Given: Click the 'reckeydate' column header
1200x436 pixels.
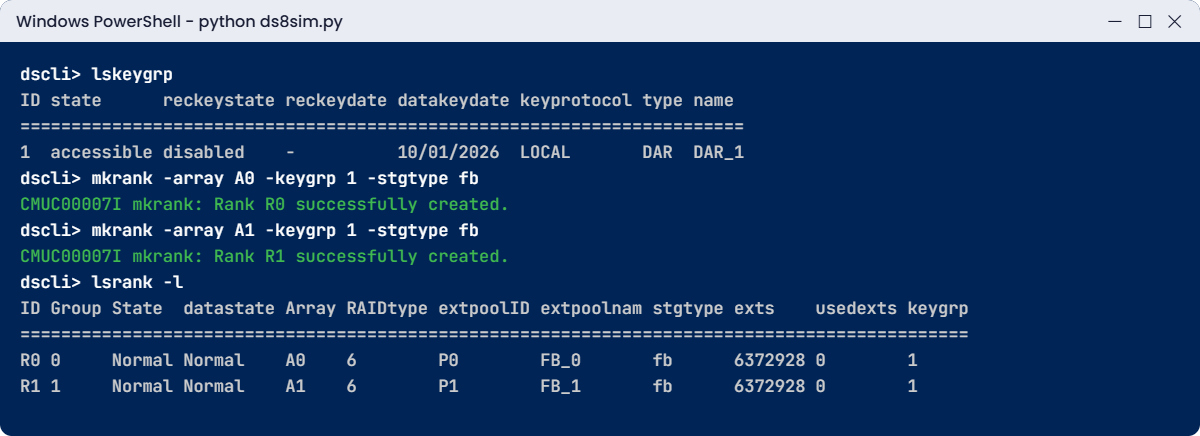Looking at the screenshot, I should [336, 101].
